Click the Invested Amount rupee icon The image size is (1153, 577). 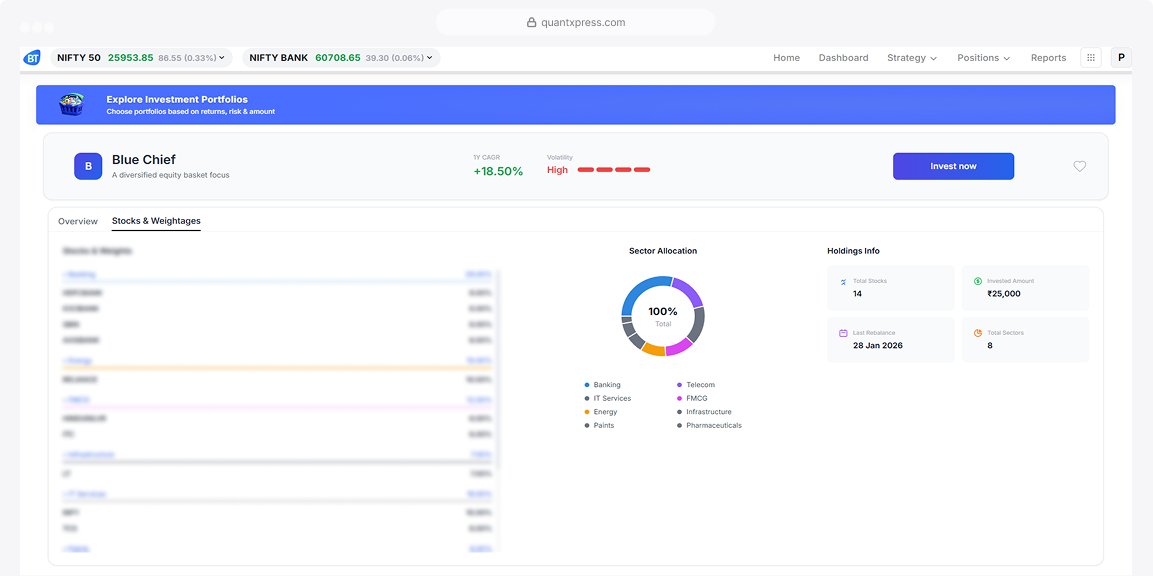coord(978,281)
